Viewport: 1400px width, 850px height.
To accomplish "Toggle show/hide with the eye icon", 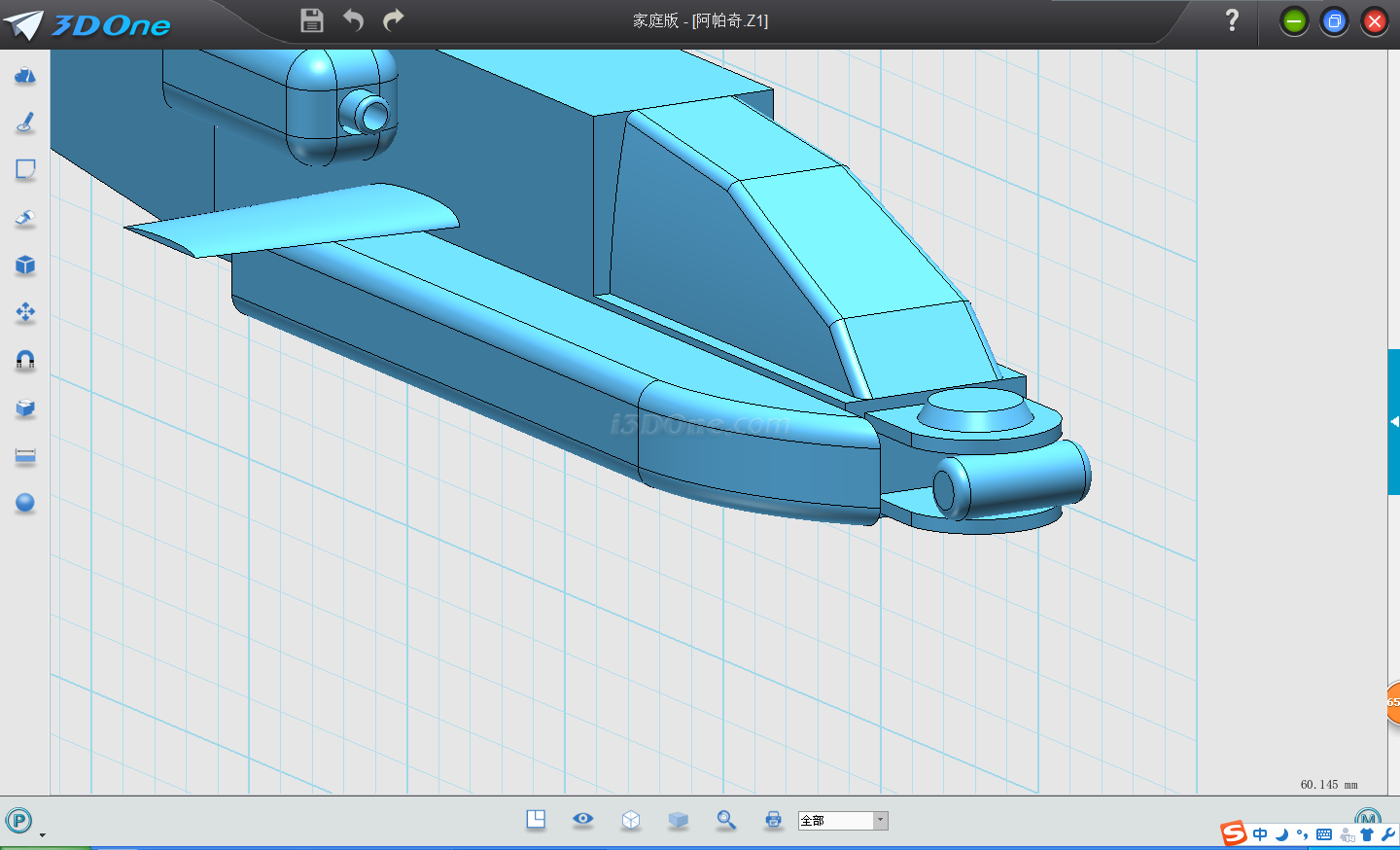I will click(x=583, y=819).
